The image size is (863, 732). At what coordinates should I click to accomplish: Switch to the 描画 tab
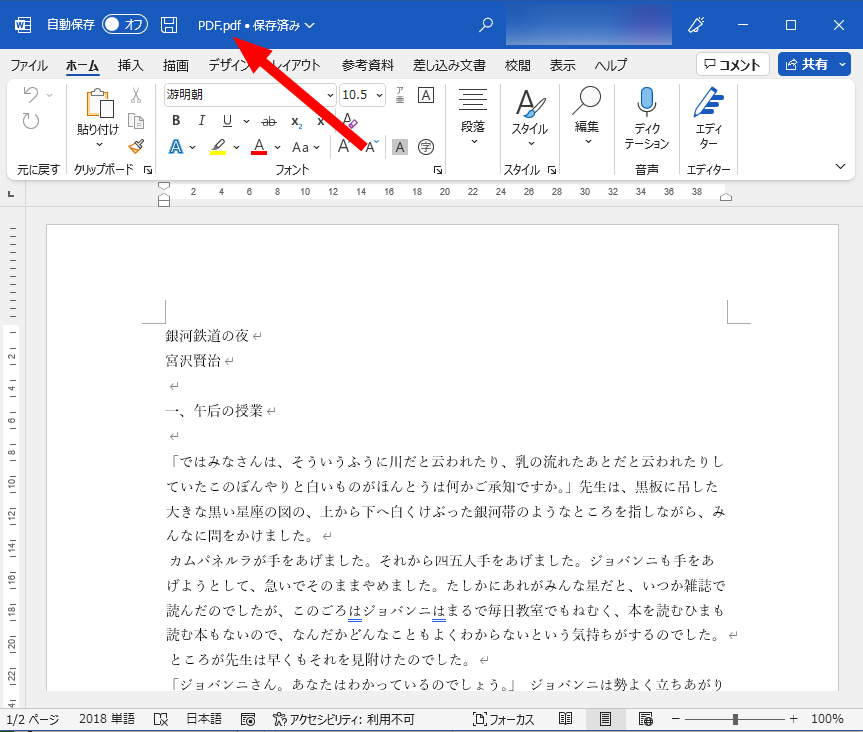coord(176,65)
